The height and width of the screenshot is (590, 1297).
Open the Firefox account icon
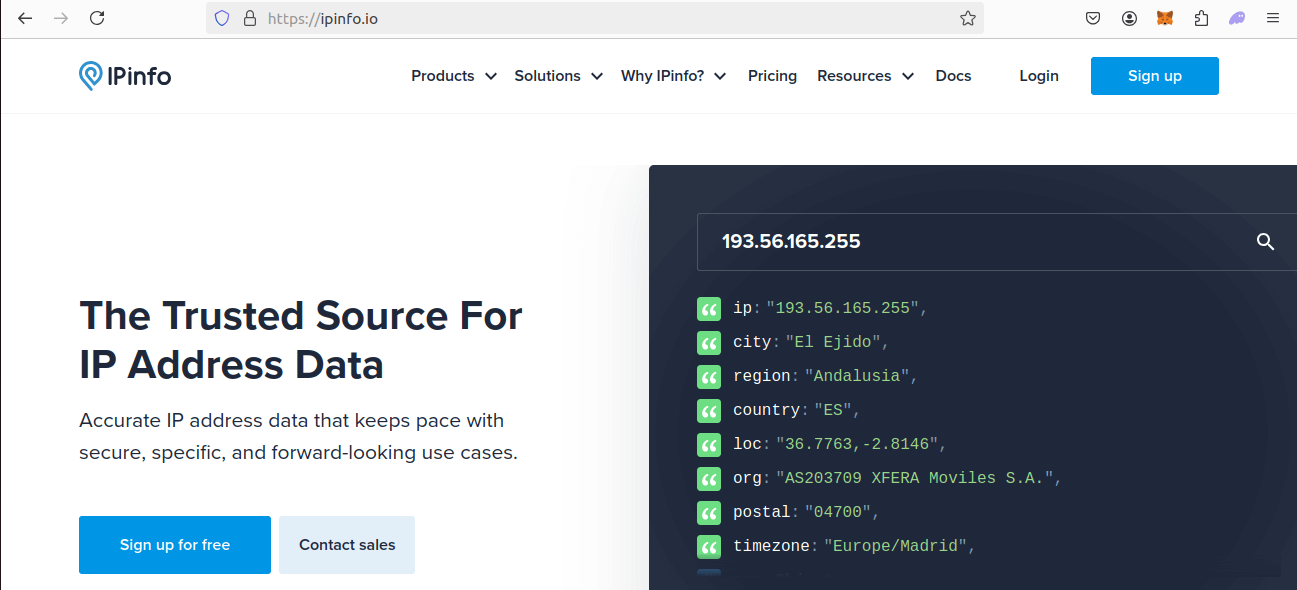[1129, 18]
